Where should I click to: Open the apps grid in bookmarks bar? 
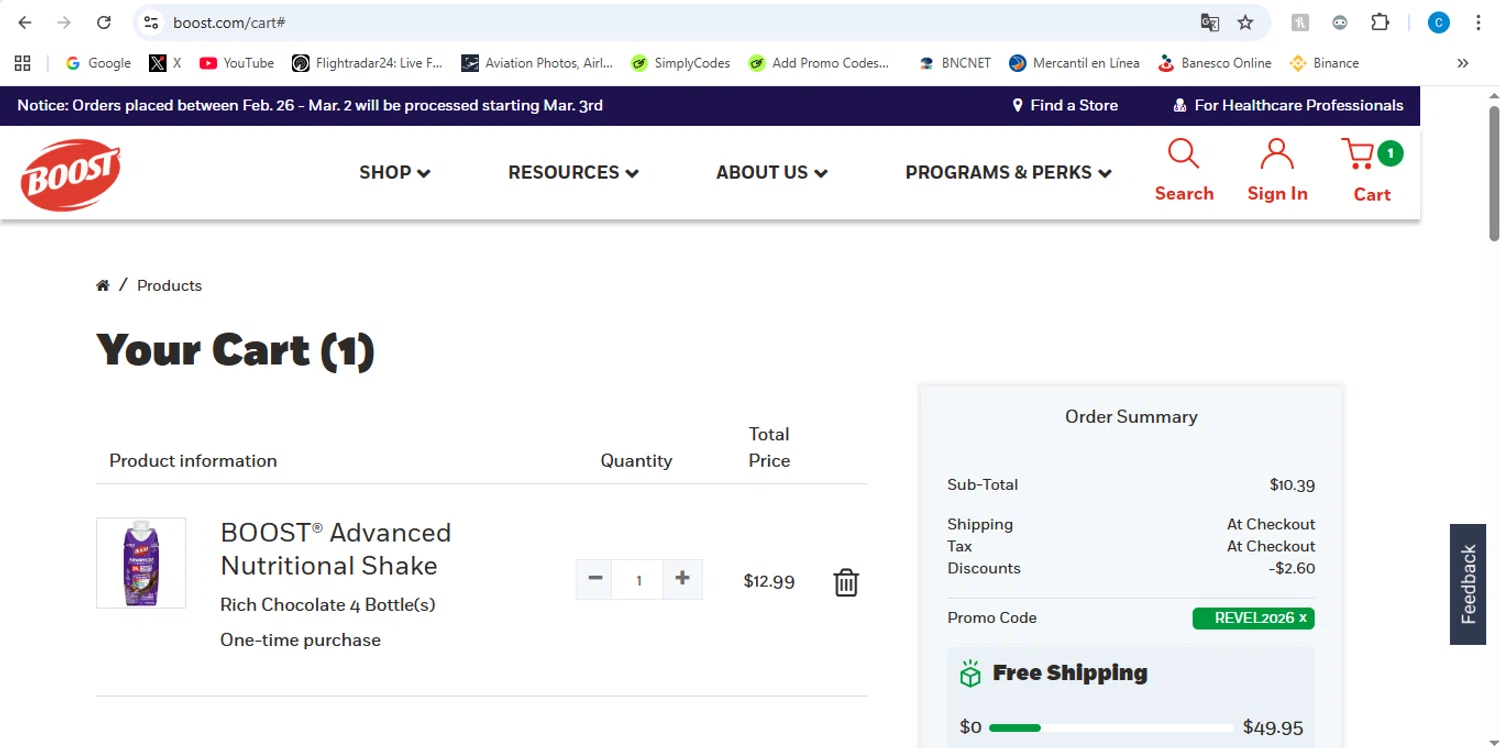click(22, 63)
